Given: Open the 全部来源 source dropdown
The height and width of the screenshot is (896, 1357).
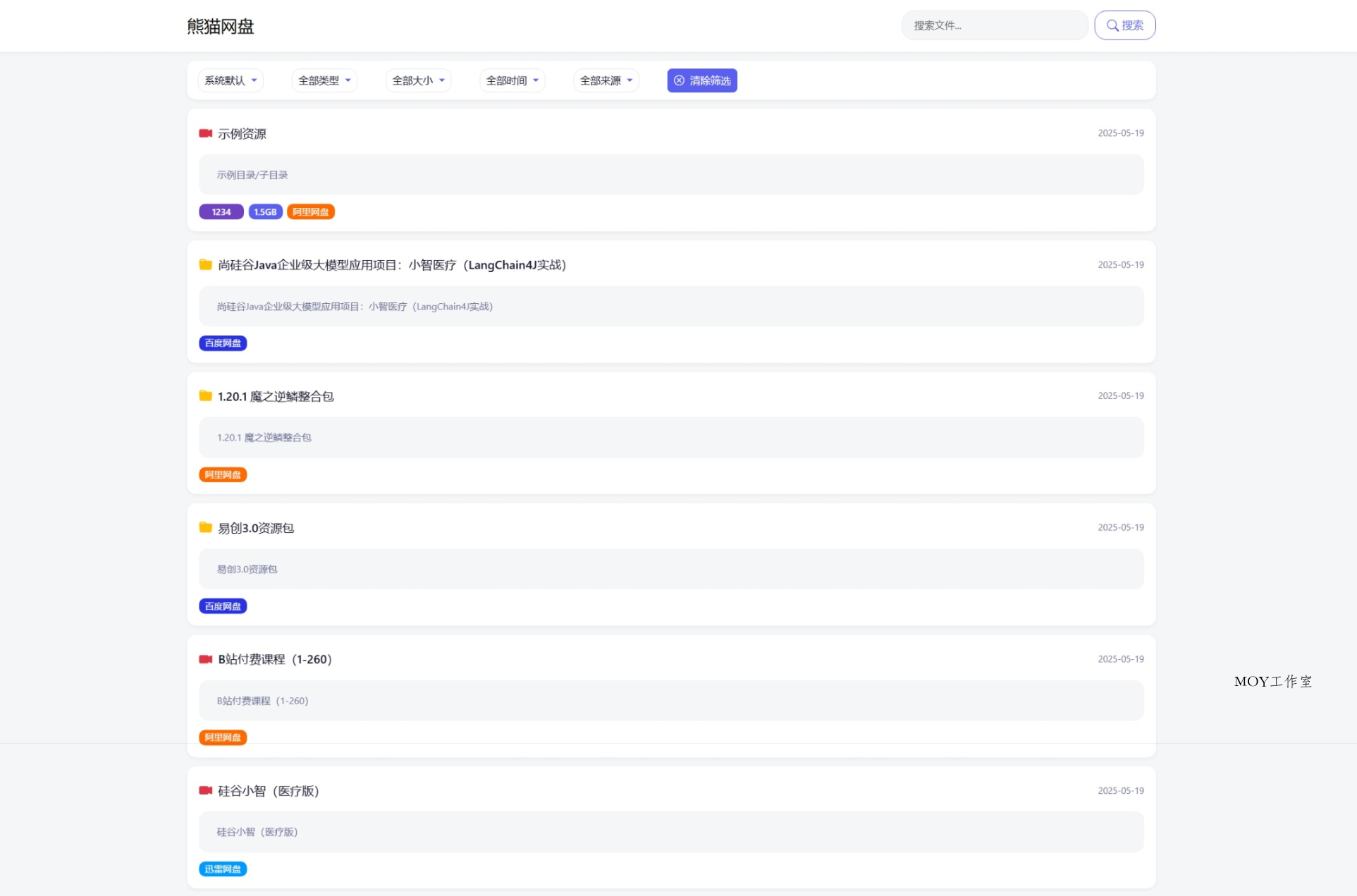Looking at the screenshot, I should tap(606, 80).
